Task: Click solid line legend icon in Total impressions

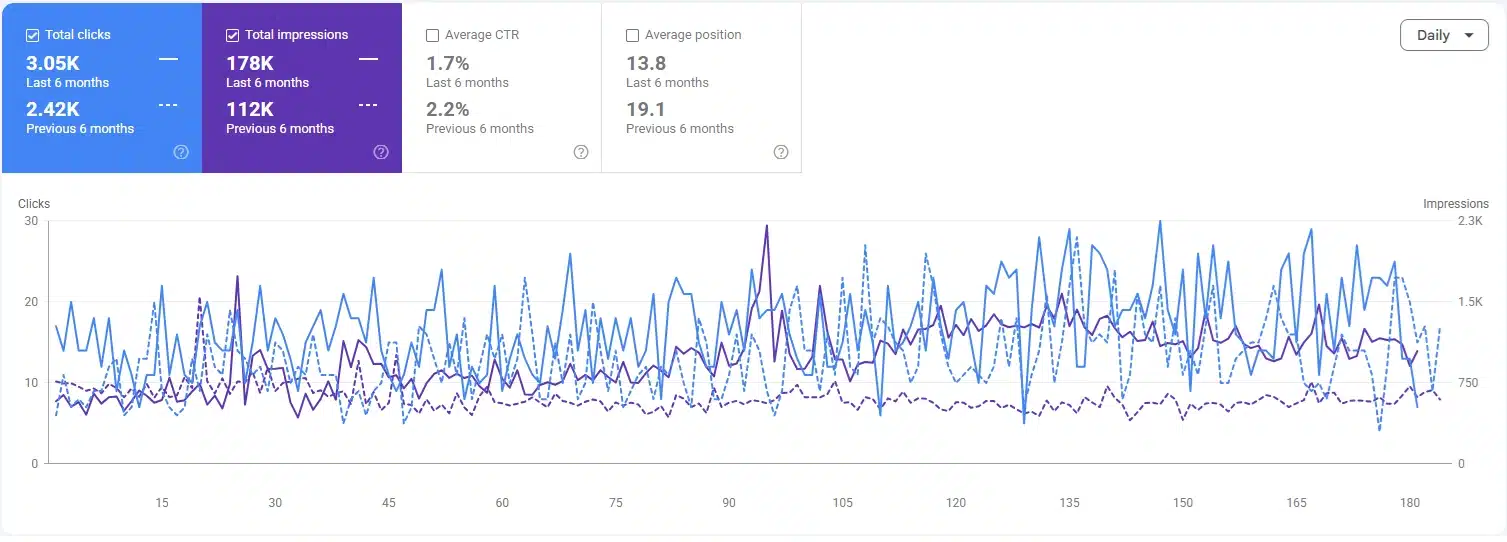Action: pos(368,59)
